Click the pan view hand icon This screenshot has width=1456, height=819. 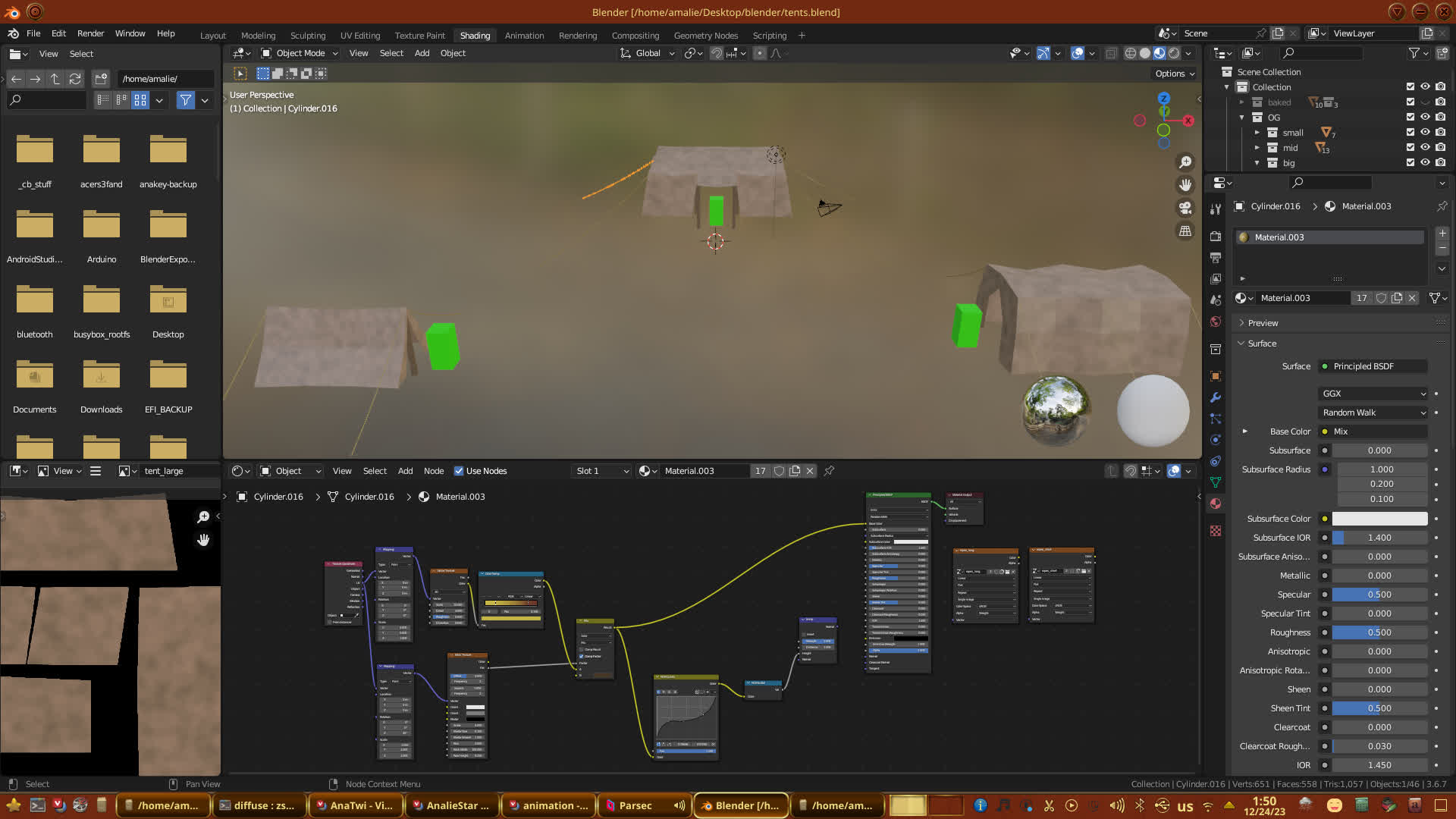(1185, 185)
